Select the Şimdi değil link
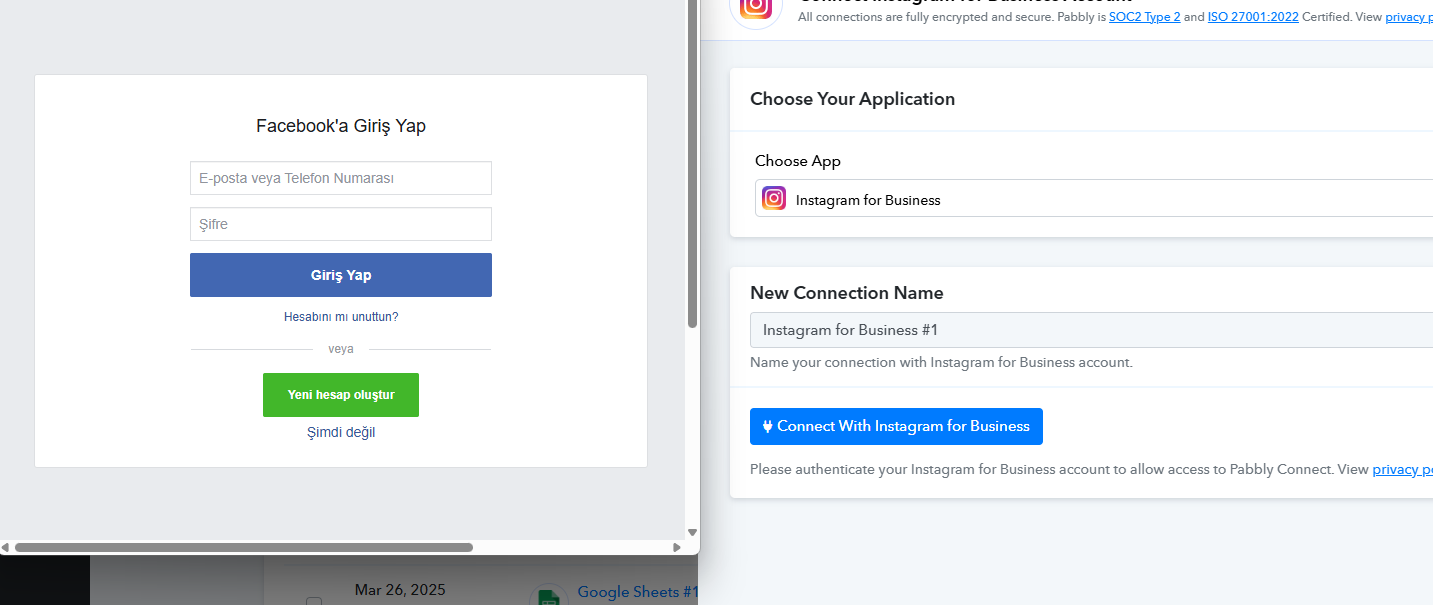Viewport: 1433px width, 605px height. (341, 432)
